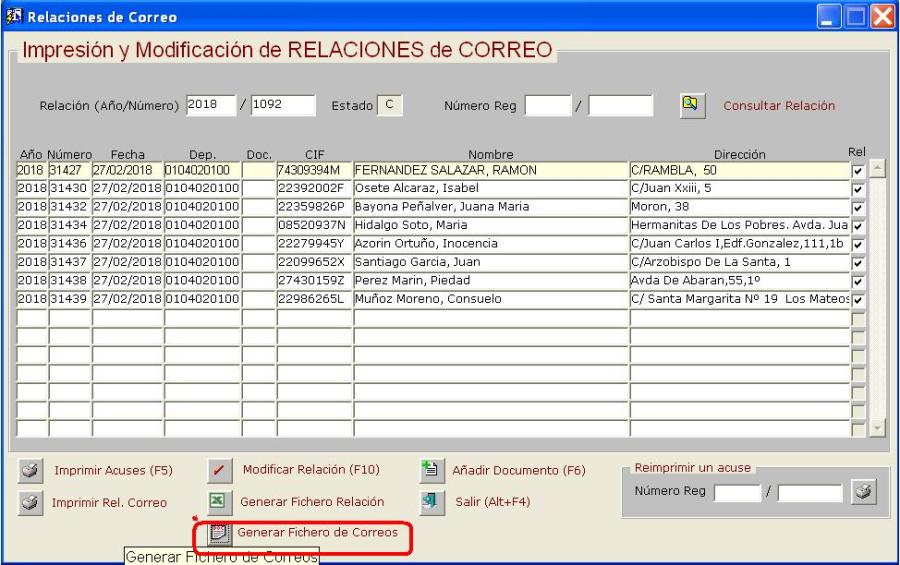Viewport: 900px width, 565px height.
Task: Click the Generar Fichero de Correos label
Action: (317, 533)
